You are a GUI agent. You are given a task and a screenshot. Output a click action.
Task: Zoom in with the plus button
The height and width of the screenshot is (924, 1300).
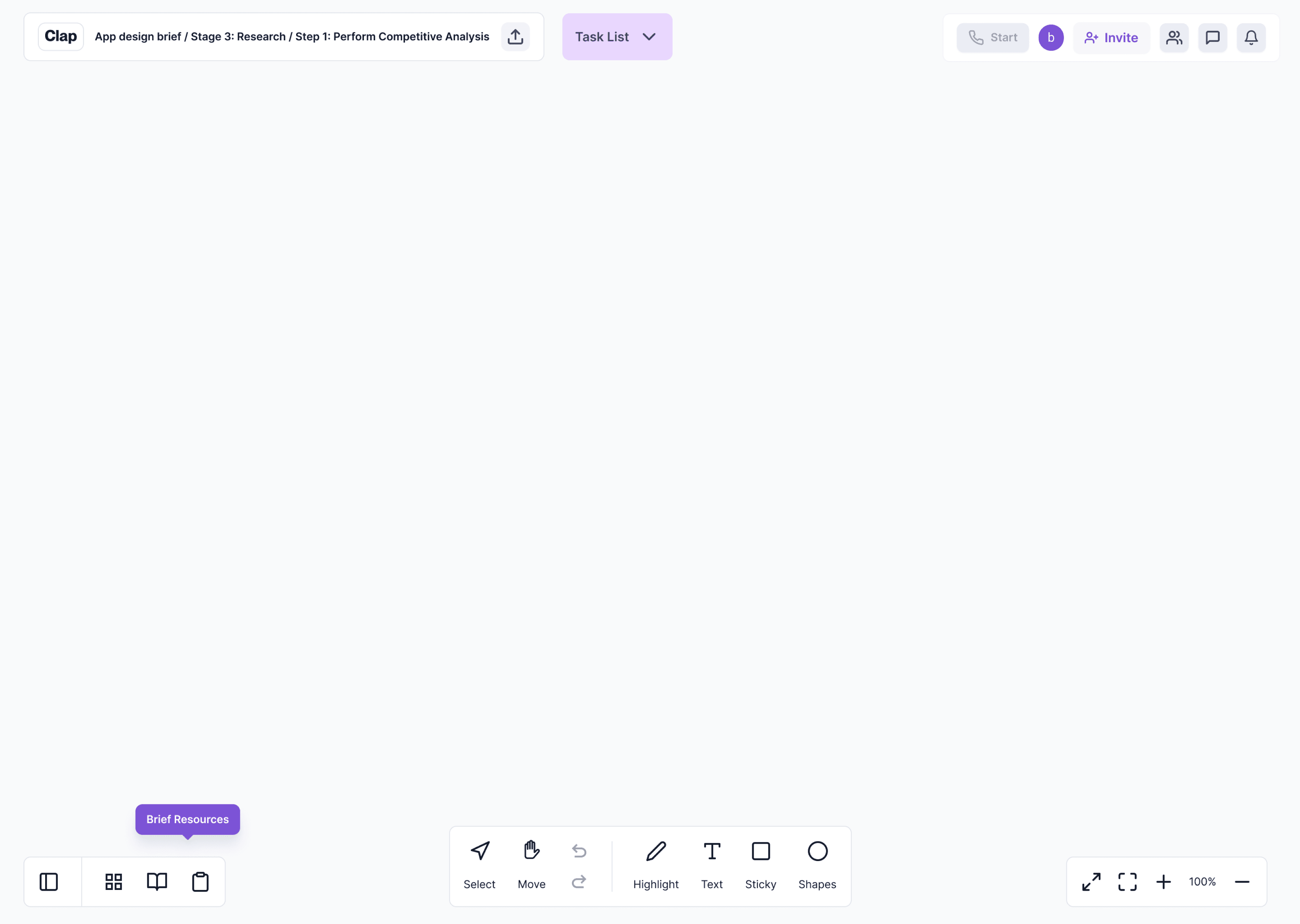click(x=1163, y=882)
